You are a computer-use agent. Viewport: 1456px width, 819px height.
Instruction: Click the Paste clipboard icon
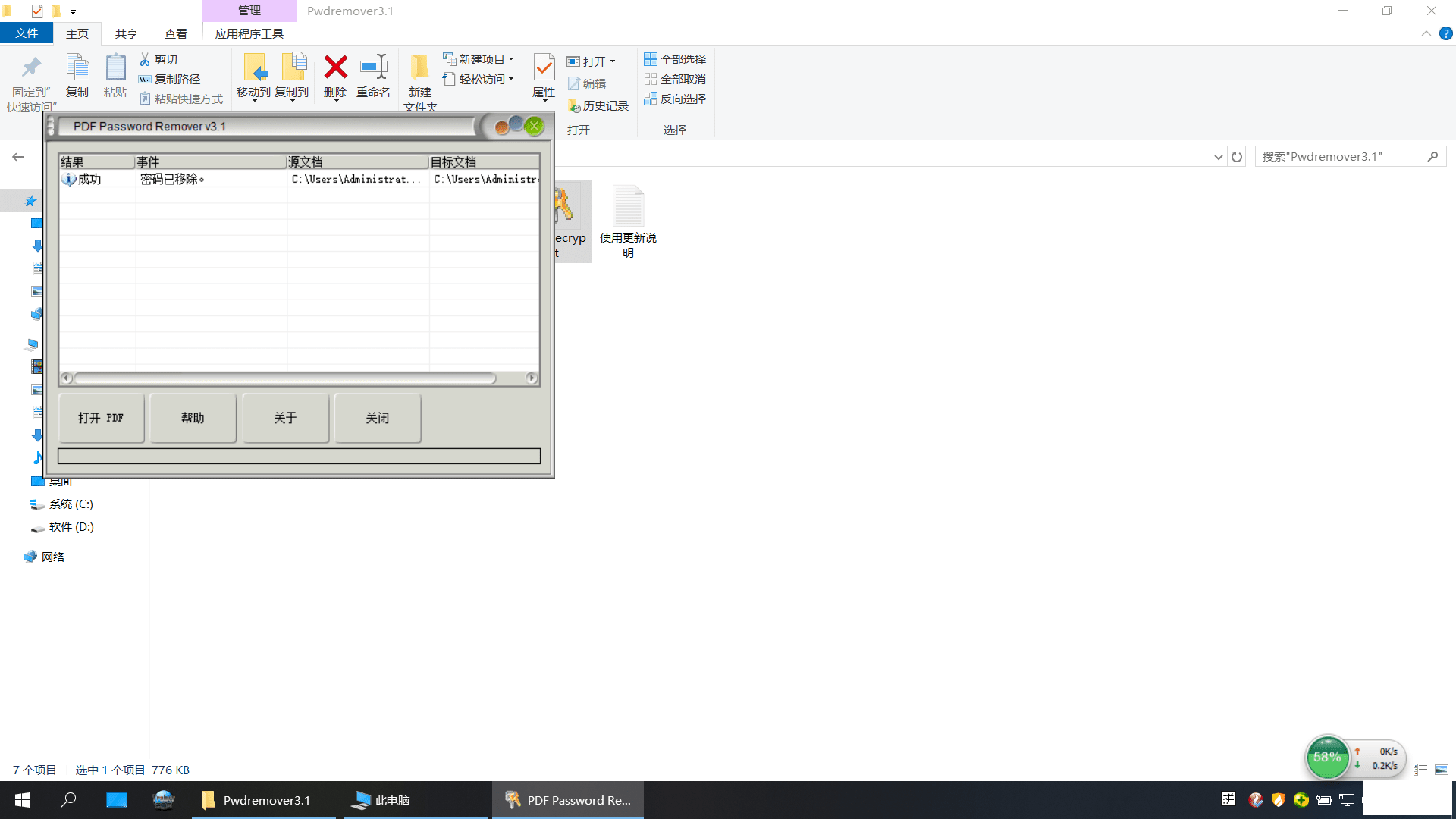115,67
